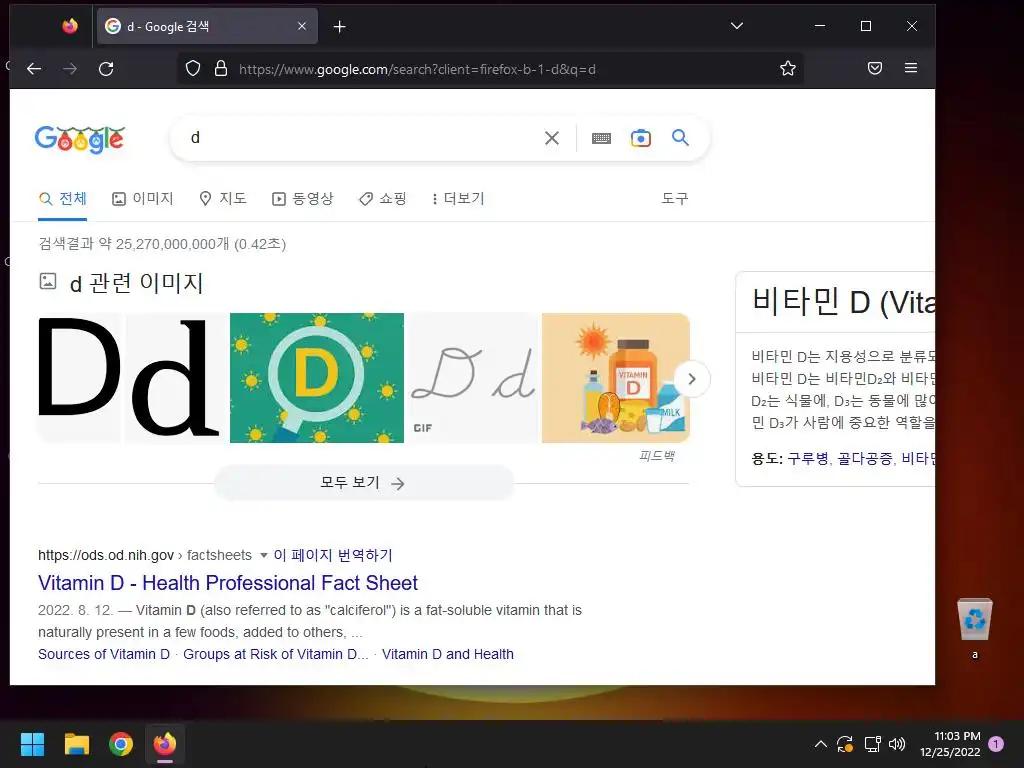This screenshot has width=1024, height=768.
Task: Open the on-screen keyboard input tool
Action: pyautogui.click(x=601, y=138)
